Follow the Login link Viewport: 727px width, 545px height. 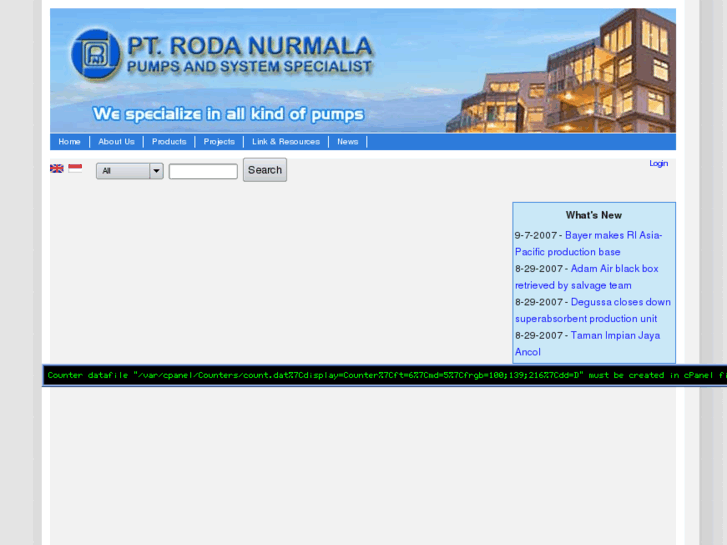pyautogui.click(x=658, y=163)
